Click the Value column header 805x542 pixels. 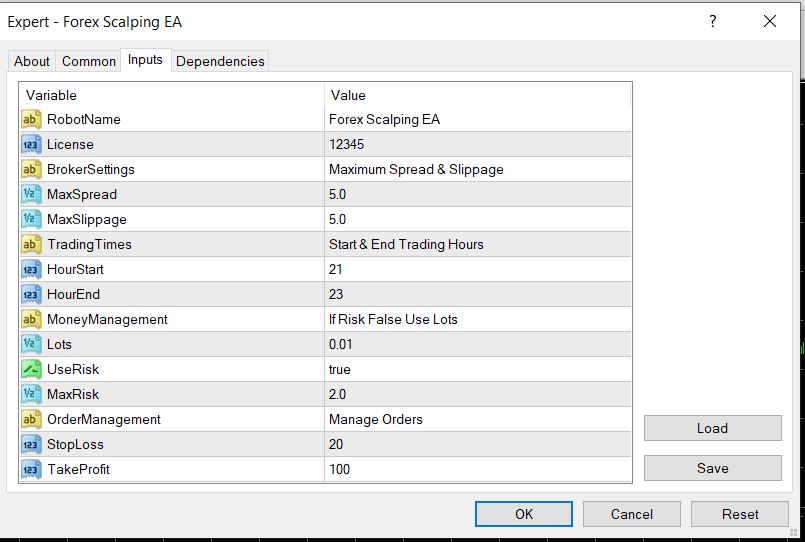[477, 95]
